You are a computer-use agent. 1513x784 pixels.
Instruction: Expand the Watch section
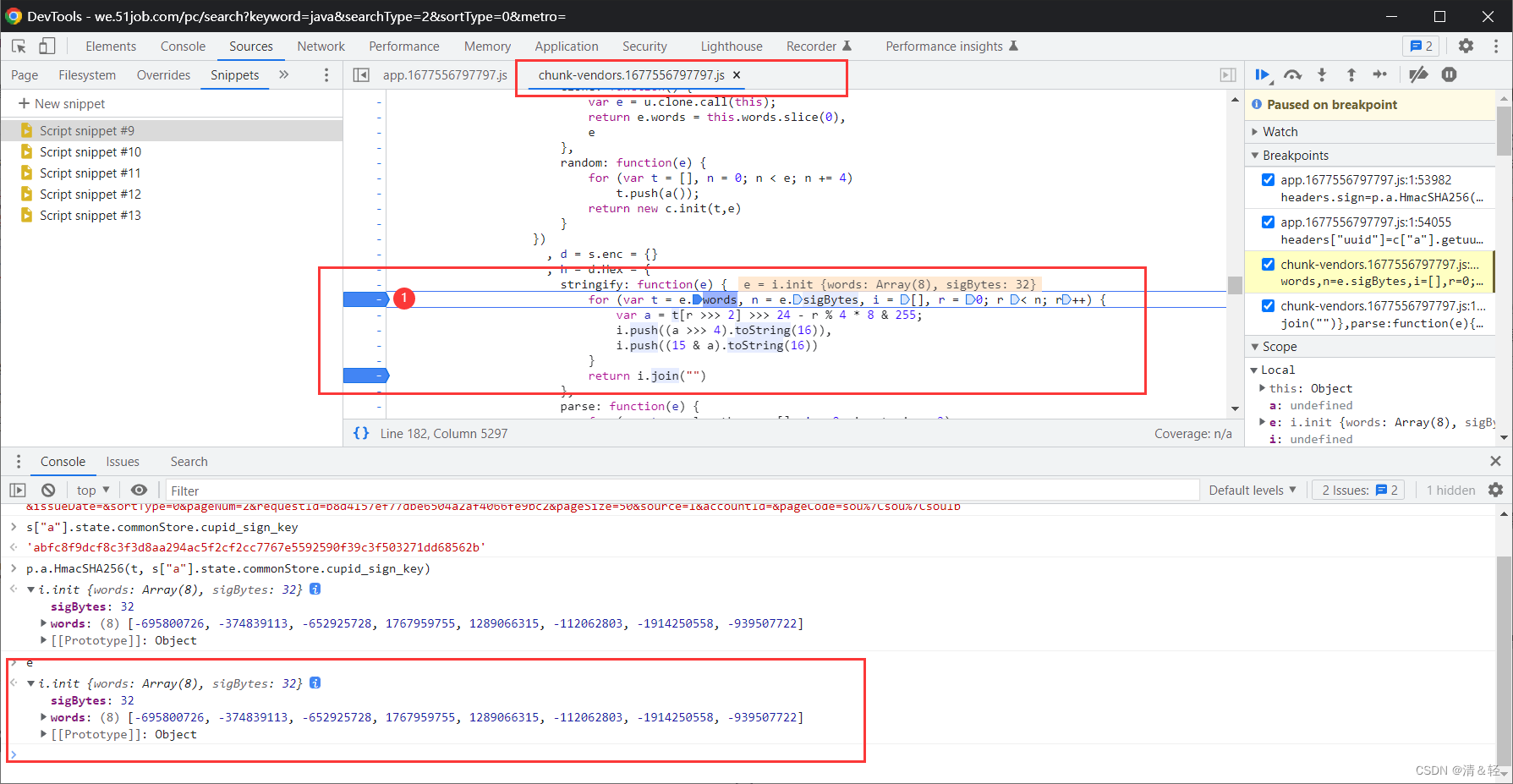coord(1280,132)
